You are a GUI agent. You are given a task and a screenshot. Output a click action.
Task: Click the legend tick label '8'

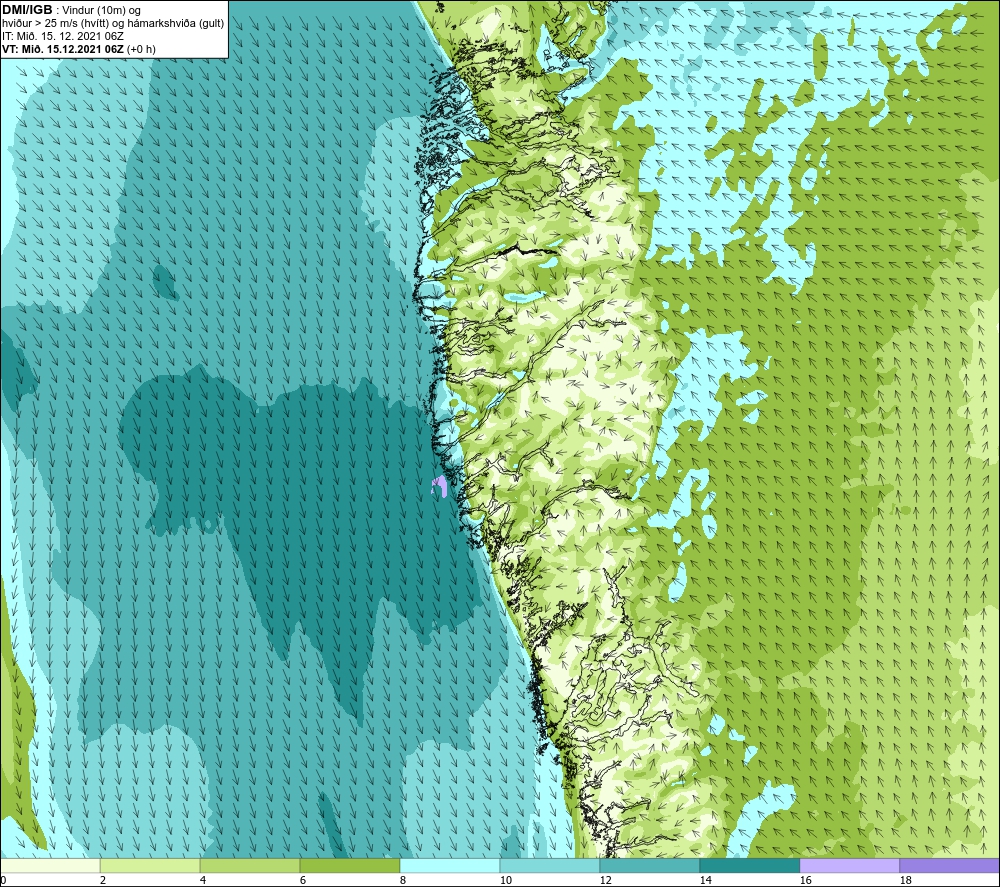click(x=403, y=880)
